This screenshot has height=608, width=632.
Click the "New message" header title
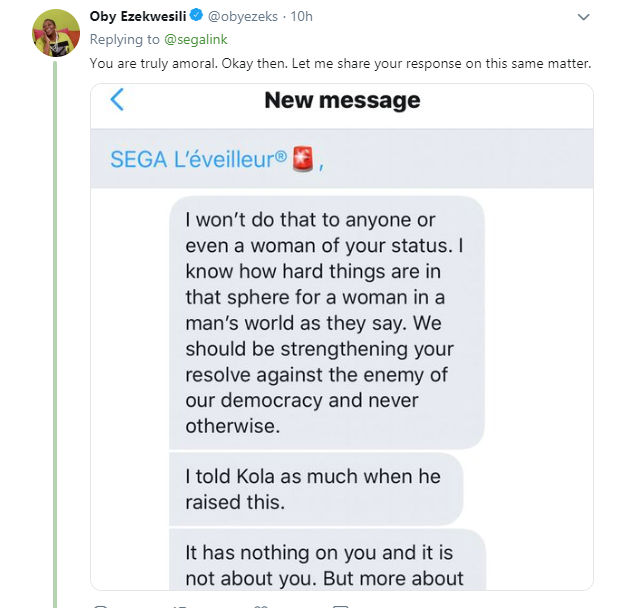click(342, 100)
